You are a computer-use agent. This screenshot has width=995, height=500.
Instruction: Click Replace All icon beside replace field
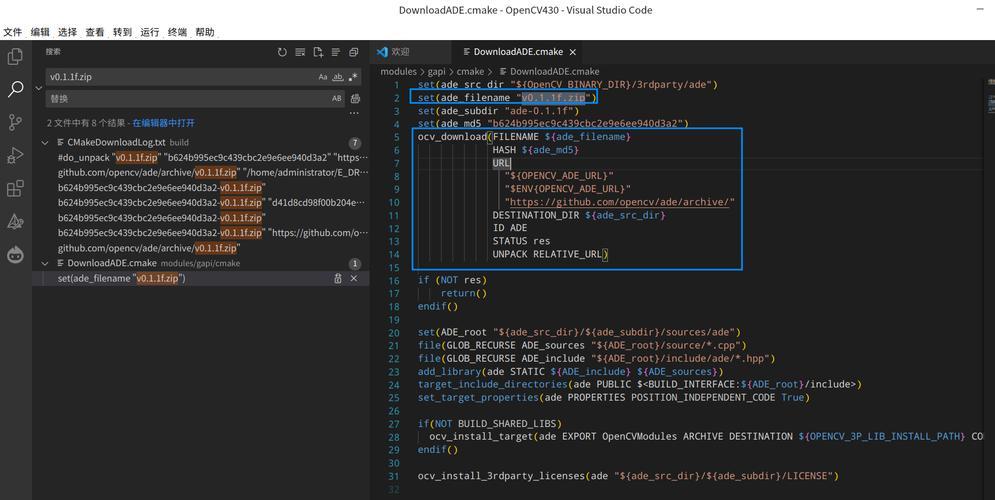coord(355,98)
